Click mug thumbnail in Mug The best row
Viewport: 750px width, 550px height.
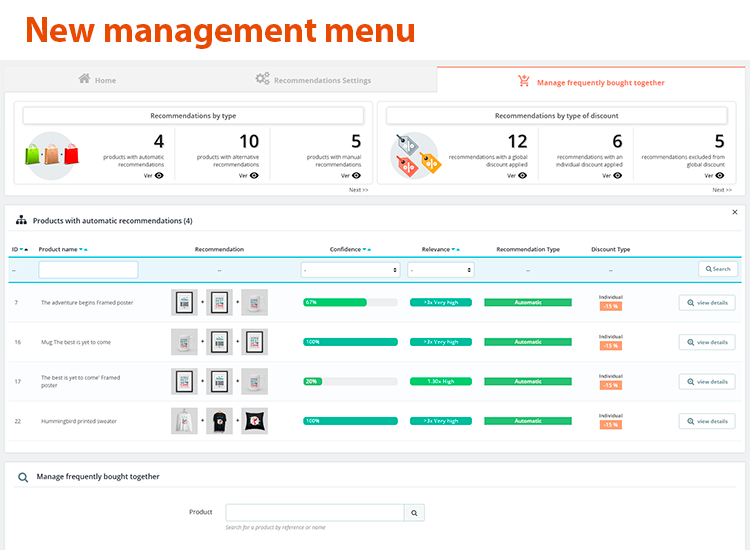184,342
